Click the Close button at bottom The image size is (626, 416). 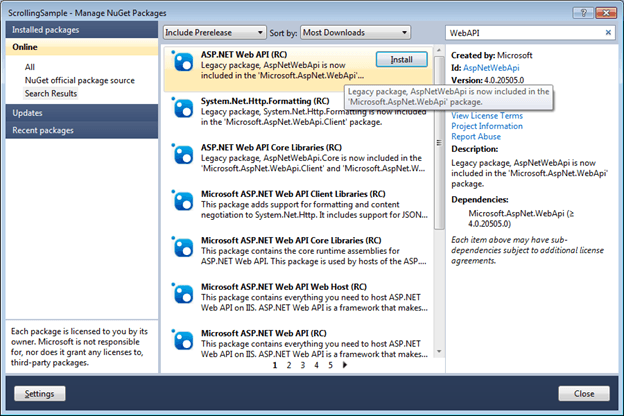pos(584,394)
